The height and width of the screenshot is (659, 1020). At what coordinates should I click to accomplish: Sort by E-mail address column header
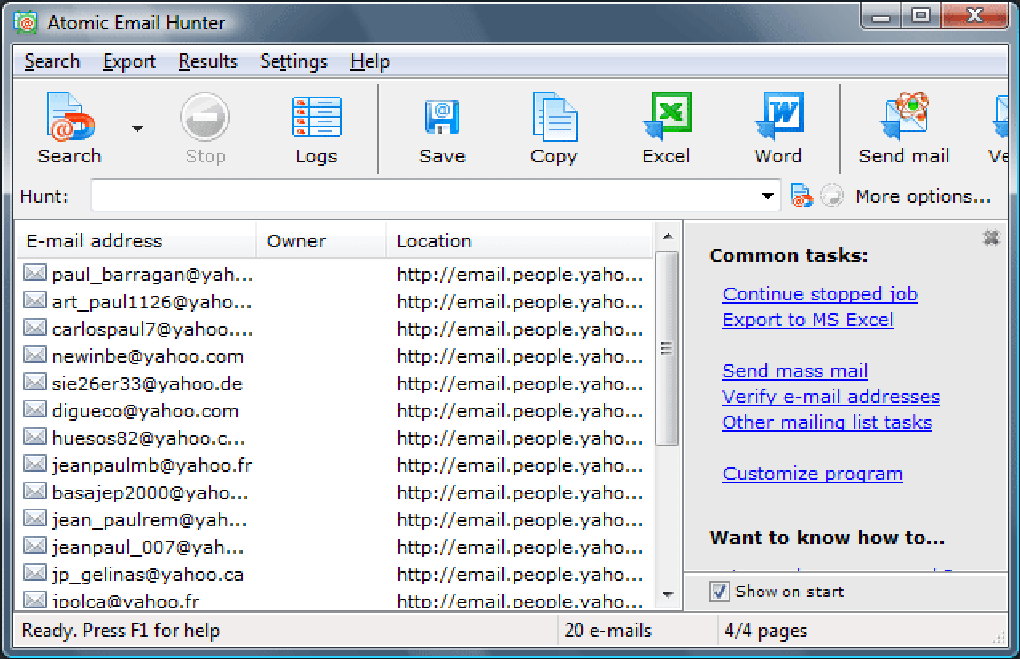tap(135, 241)
